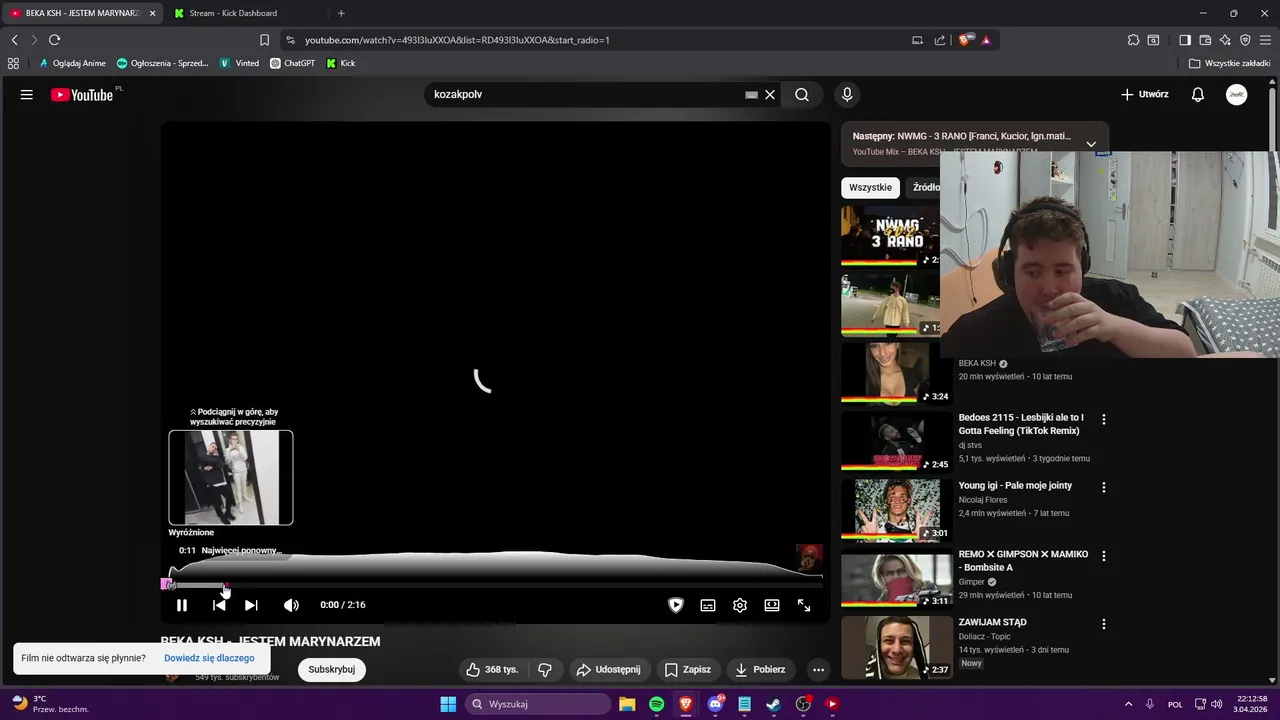Open the browser main menu
Image resolution: width=1280 pixels, height=720 pixels.
click(1266, 40)
